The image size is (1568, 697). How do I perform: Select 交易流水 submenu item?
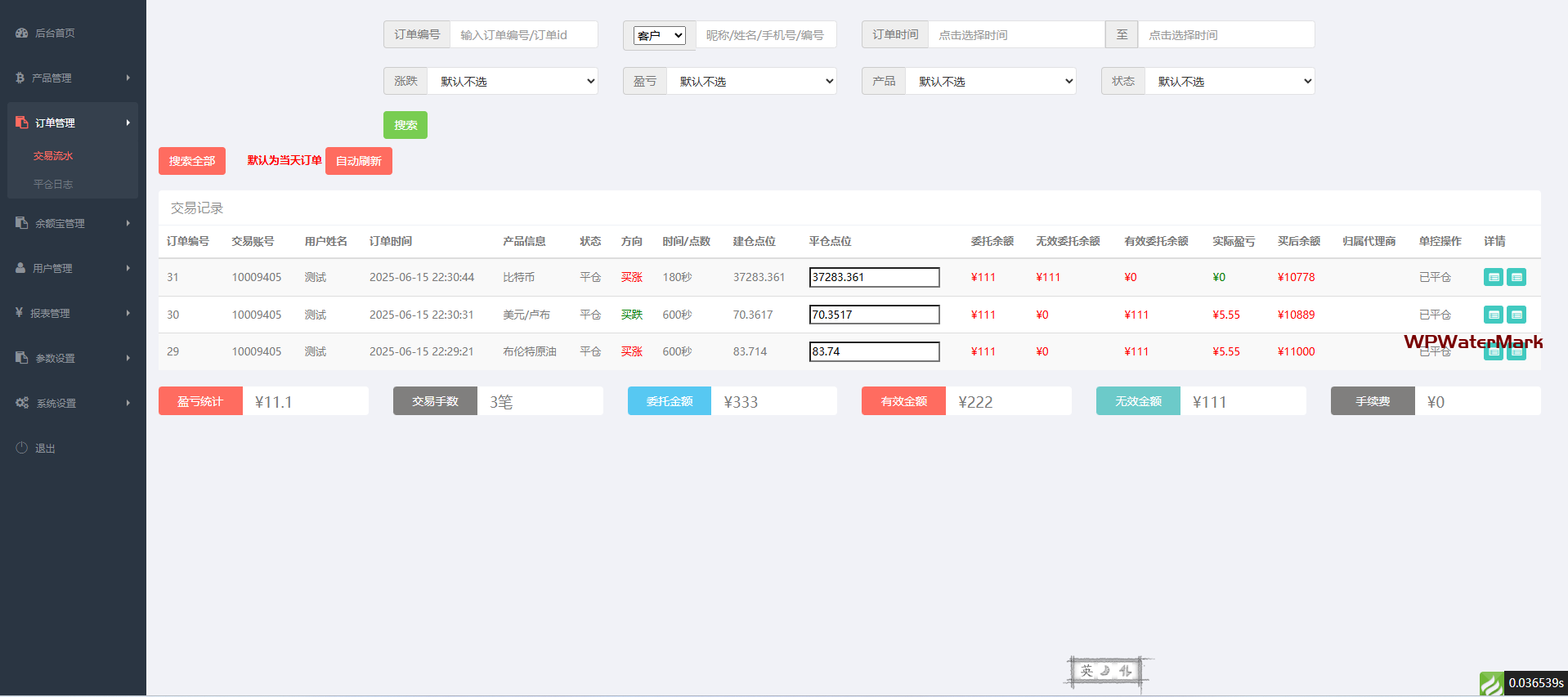coord(53,156)
